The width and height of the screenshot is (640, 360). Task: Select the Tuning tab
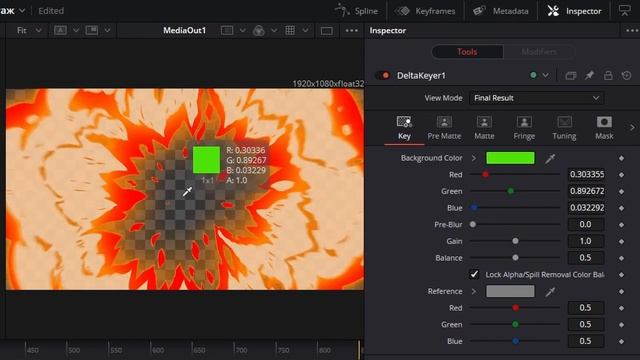coord(564,128)
